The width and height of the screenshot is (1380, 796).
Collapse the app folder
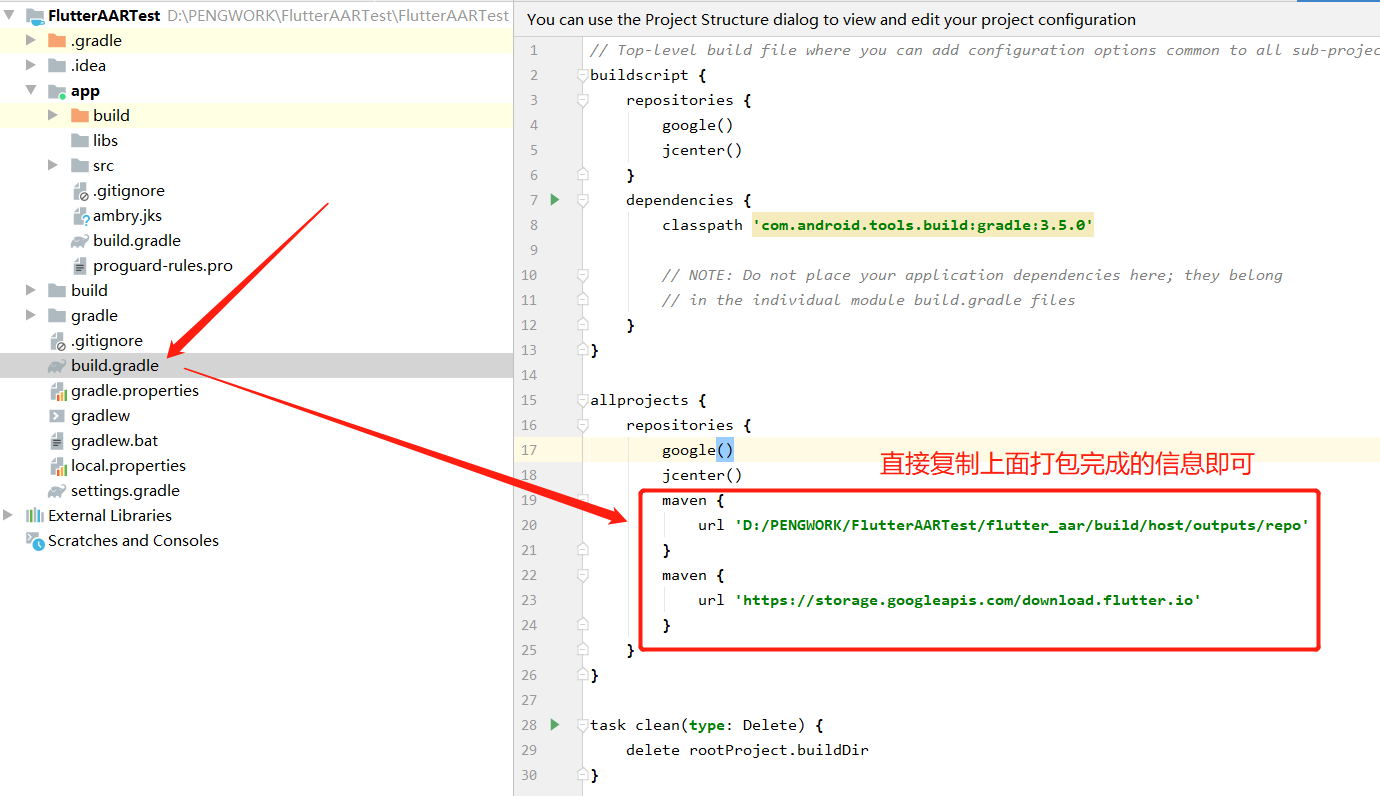(29, 90)
